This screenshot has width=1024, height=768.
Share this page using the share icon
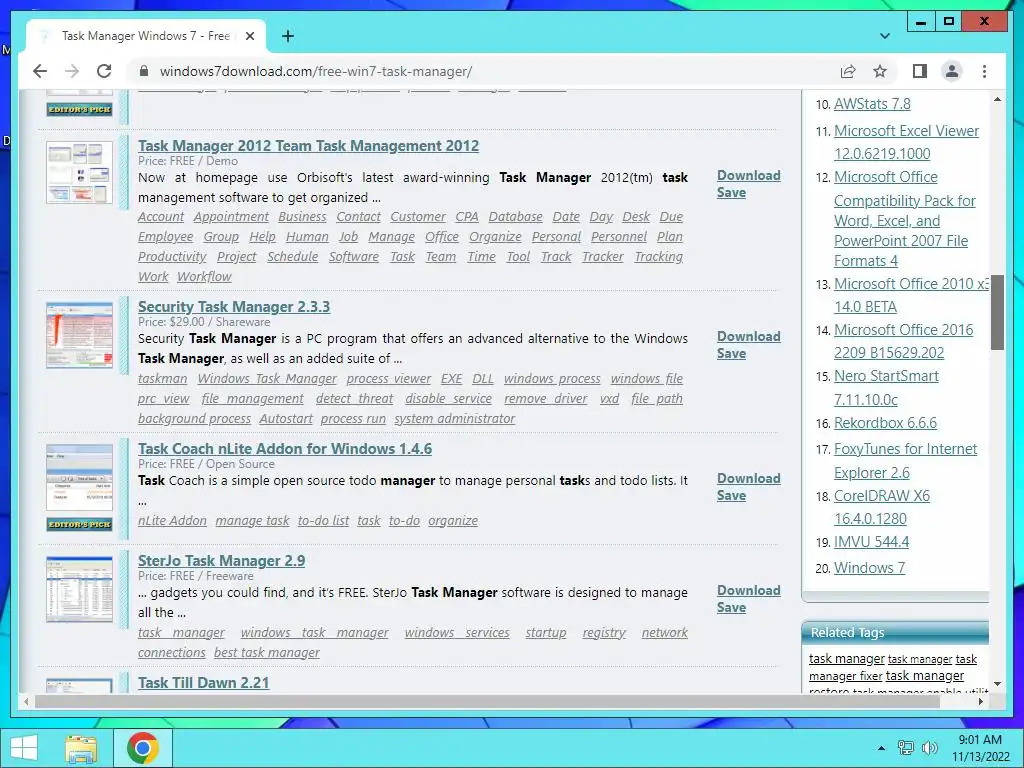[x=848, y=71]
